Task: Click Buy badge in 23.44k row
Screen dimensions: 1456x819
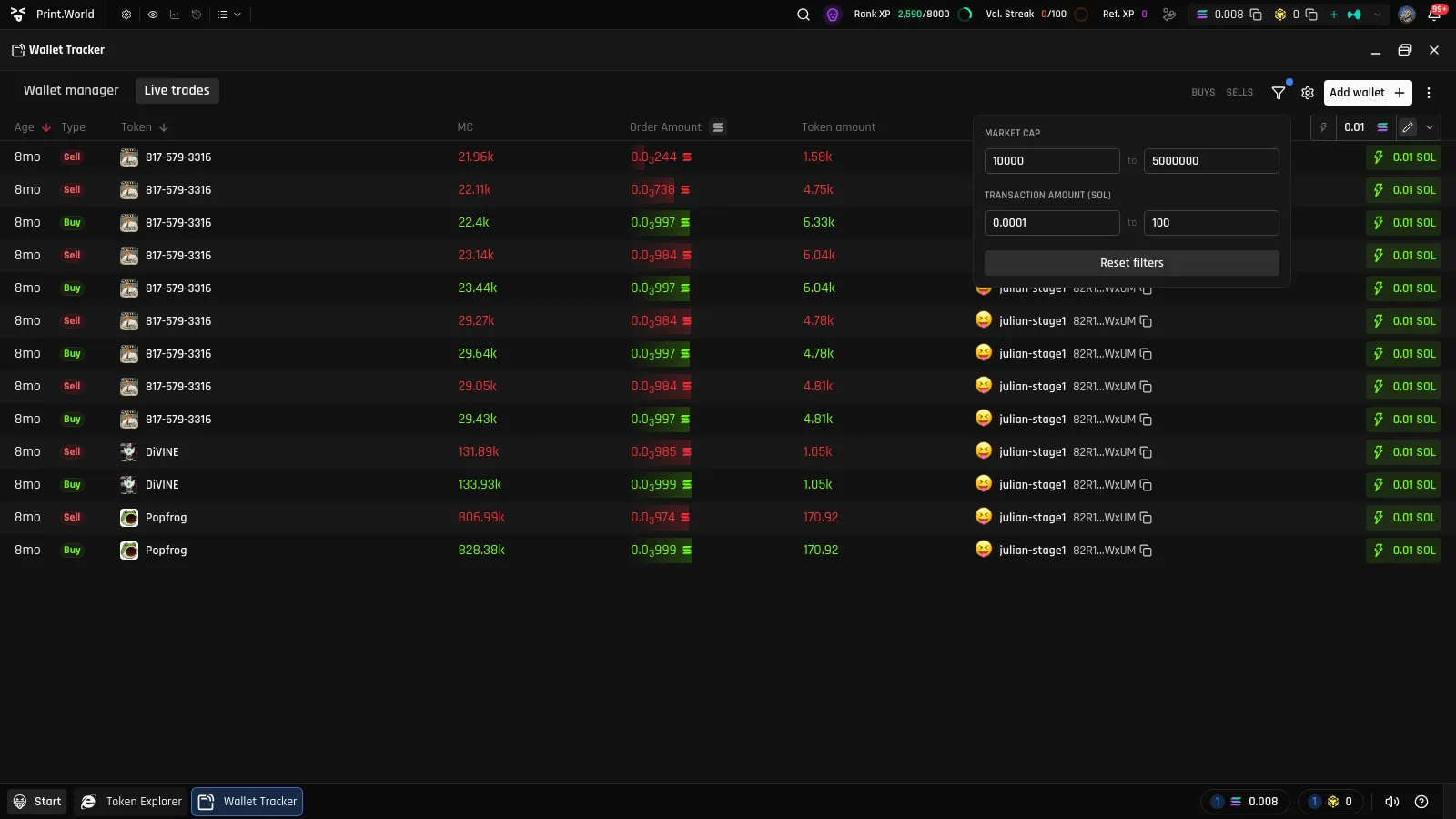Action: [72, 288]
